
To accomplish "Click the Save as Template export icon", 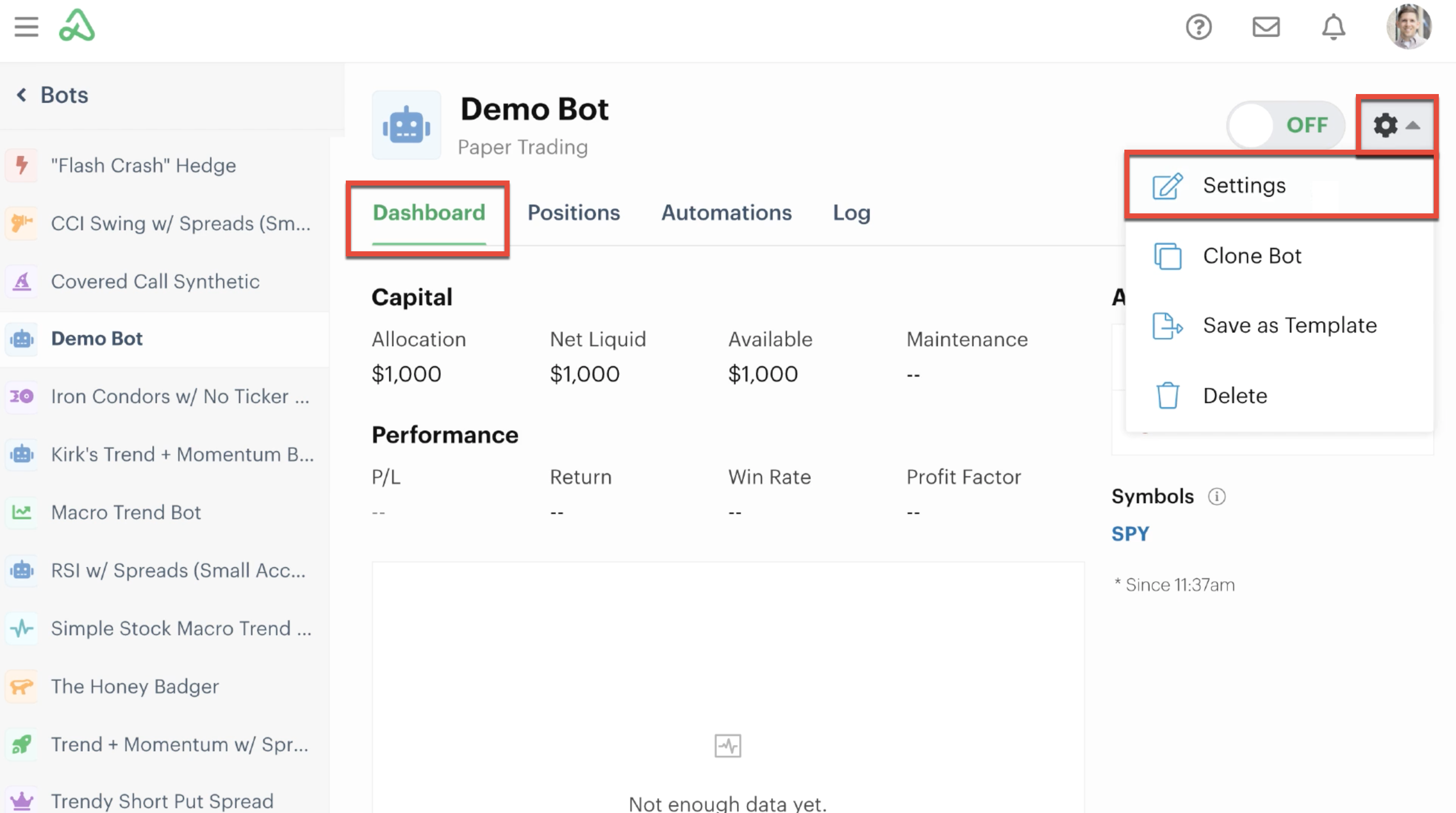I will pyautogui.click(x=1167, y=326).
